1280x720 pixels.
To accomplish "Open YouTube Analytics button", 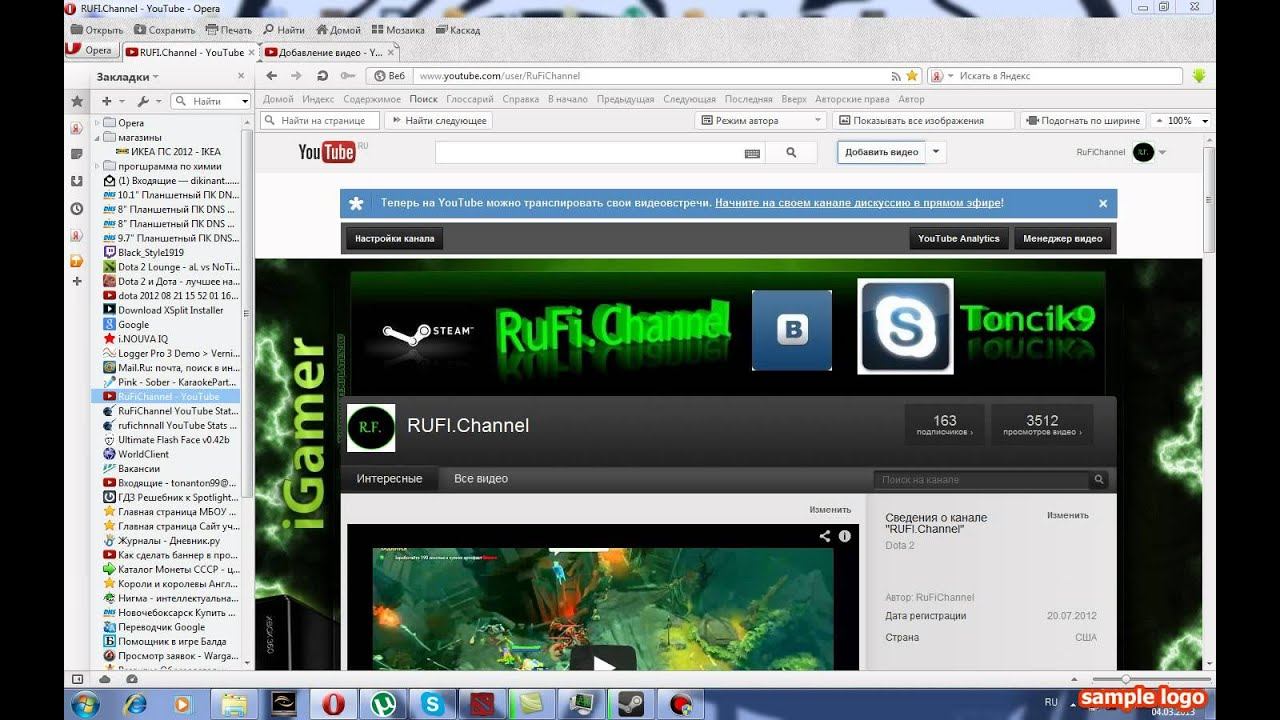I will (959, 239).
